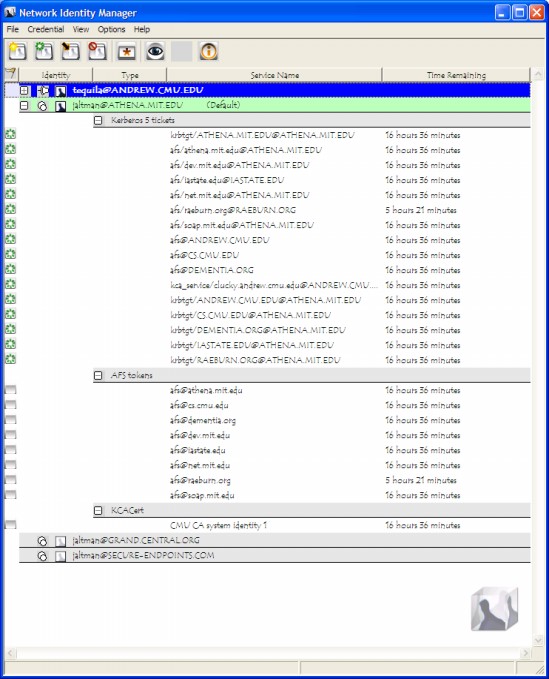Click the Renew Credentials green gear icon

(44, 52)
